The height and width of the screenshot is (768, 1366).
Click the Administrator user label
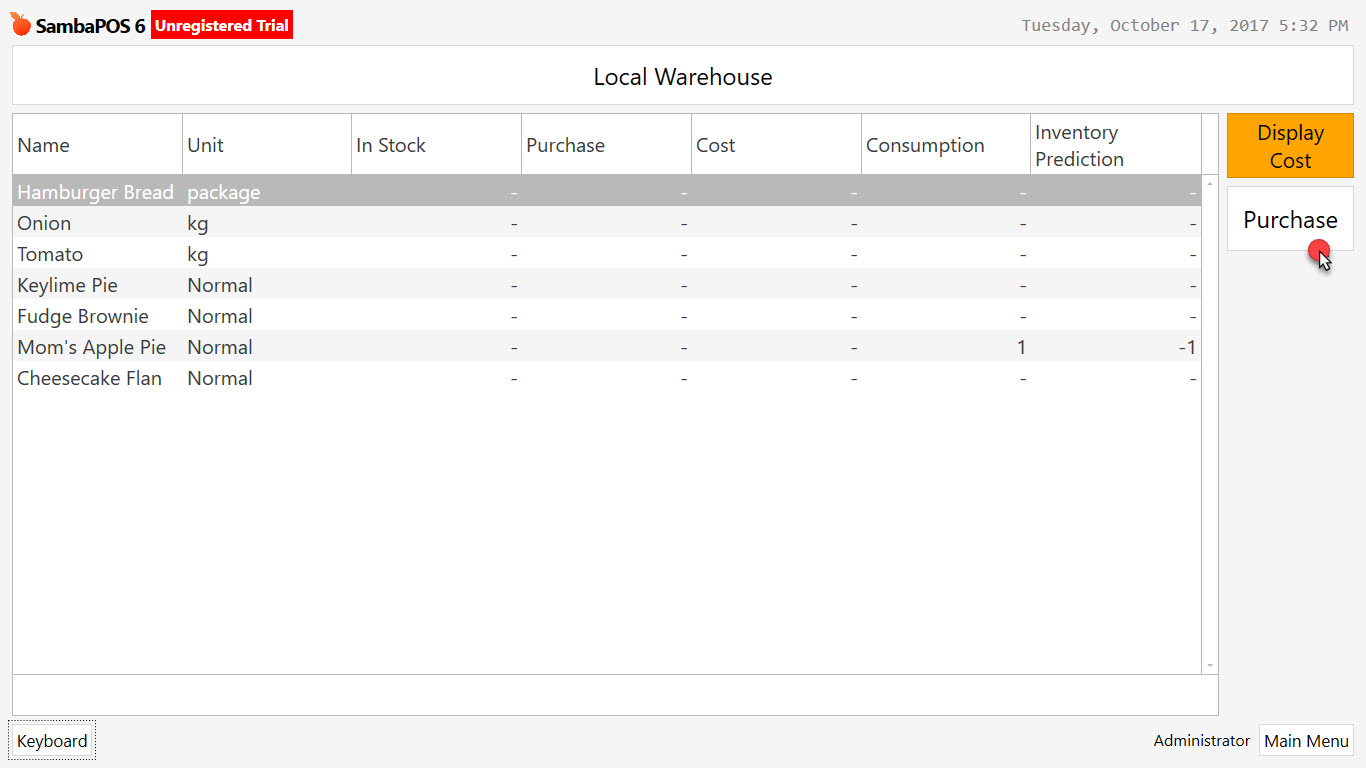point(1201,740)
